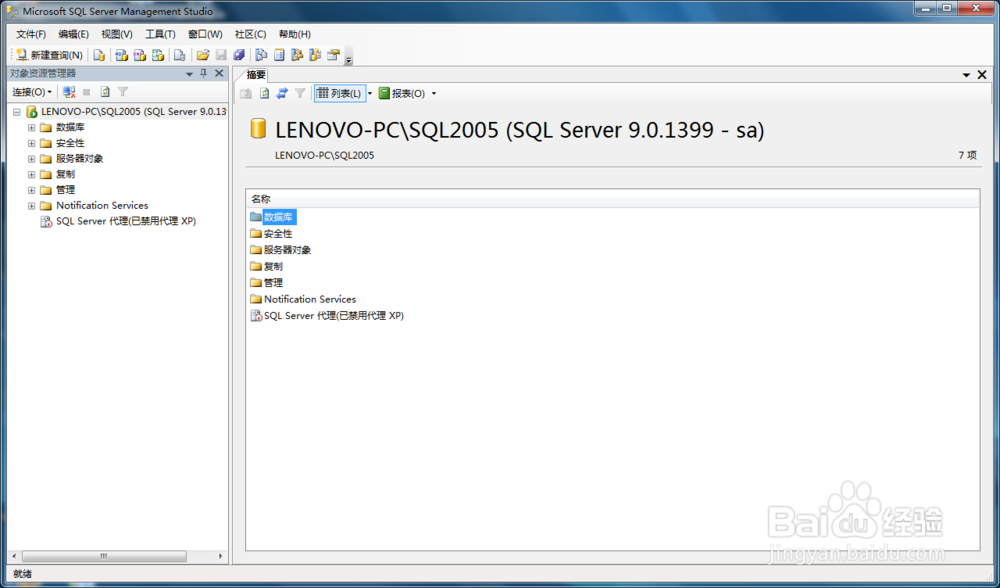Close the 对象资源管理器 panel
Image resolution: width=1000 pixels, height=588 pixels.
point(219,73)
